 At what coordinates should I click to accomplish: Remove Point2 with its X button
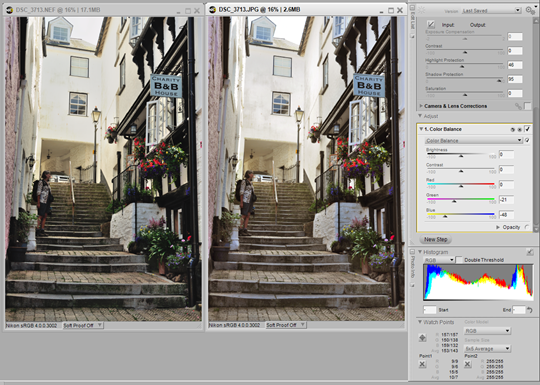pyautogui.click(x=468, y=364)
